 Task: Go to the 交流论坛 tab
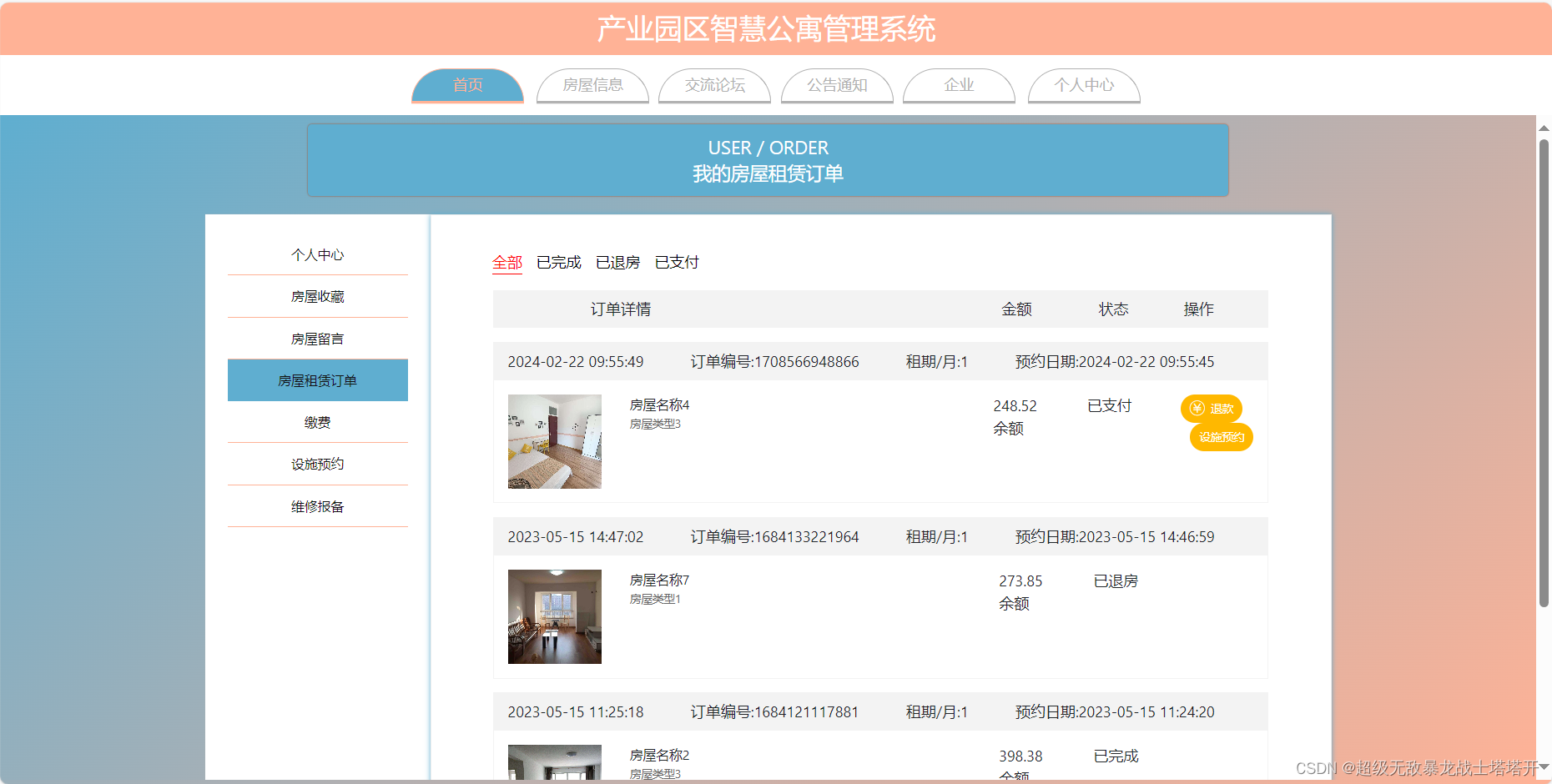714,85
